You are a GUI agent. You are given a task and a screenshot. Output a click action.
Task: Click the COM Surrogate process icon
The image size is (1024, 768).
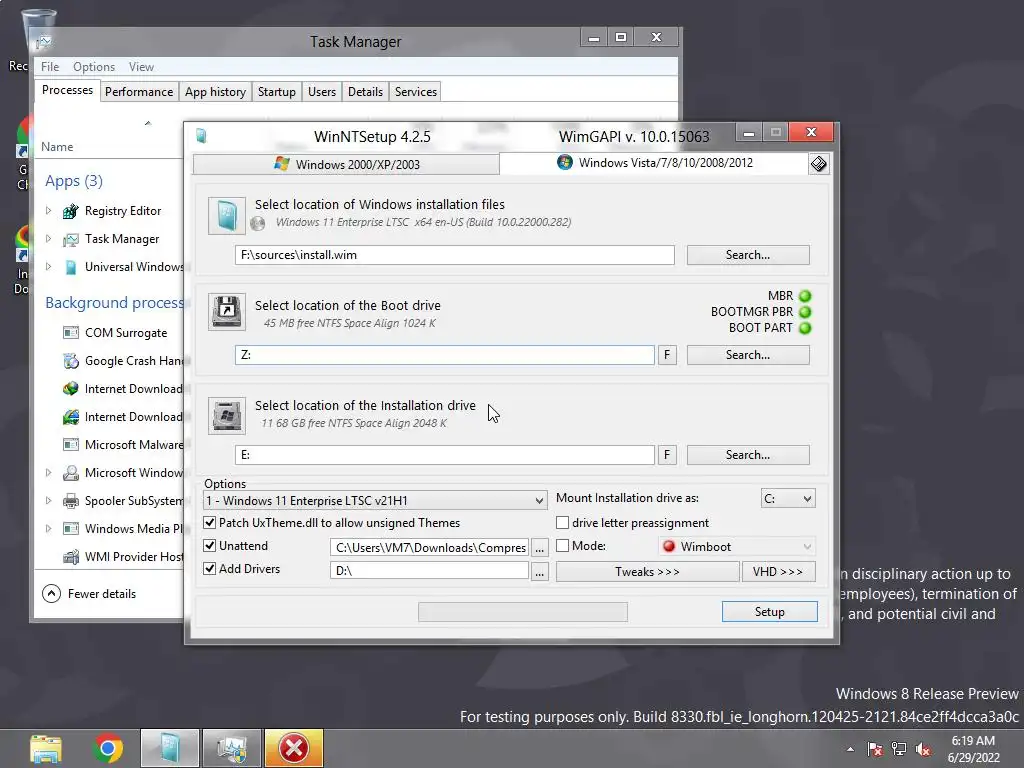pyautogui.click(x=71, y=333)
